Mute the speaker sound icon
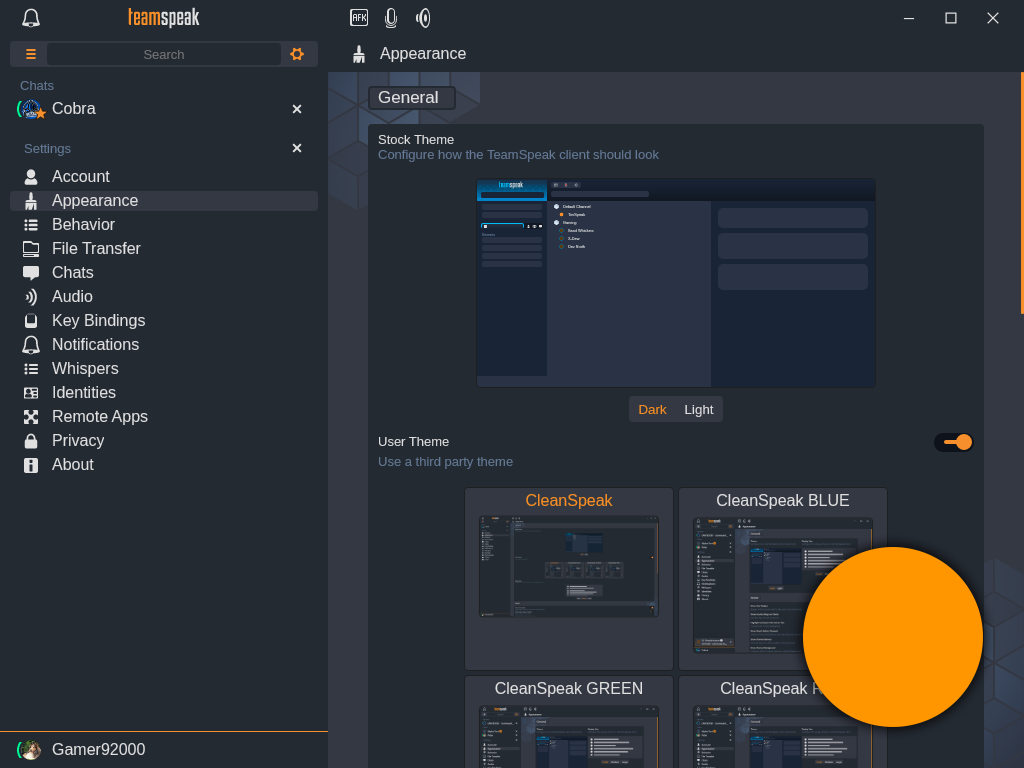Image resolution: width=1024 pixels, height=768 pixels. 423,18
